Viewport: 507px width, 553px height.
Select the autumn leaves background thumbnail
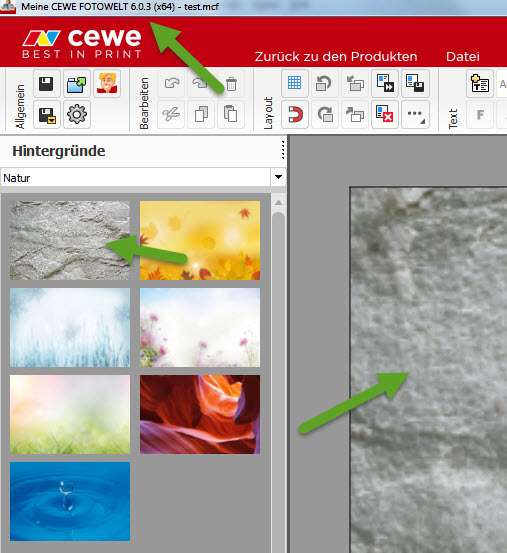click(x=200, y=241)
